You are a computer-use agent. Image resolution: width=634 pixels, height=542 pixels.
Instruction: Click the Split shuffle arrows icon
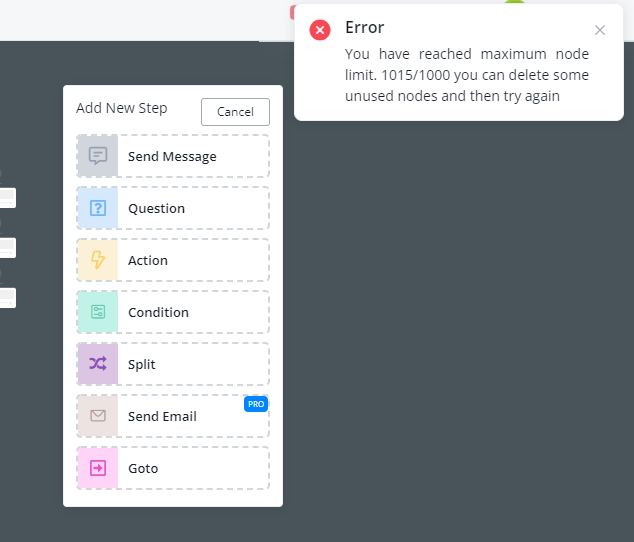coord(98,364)
